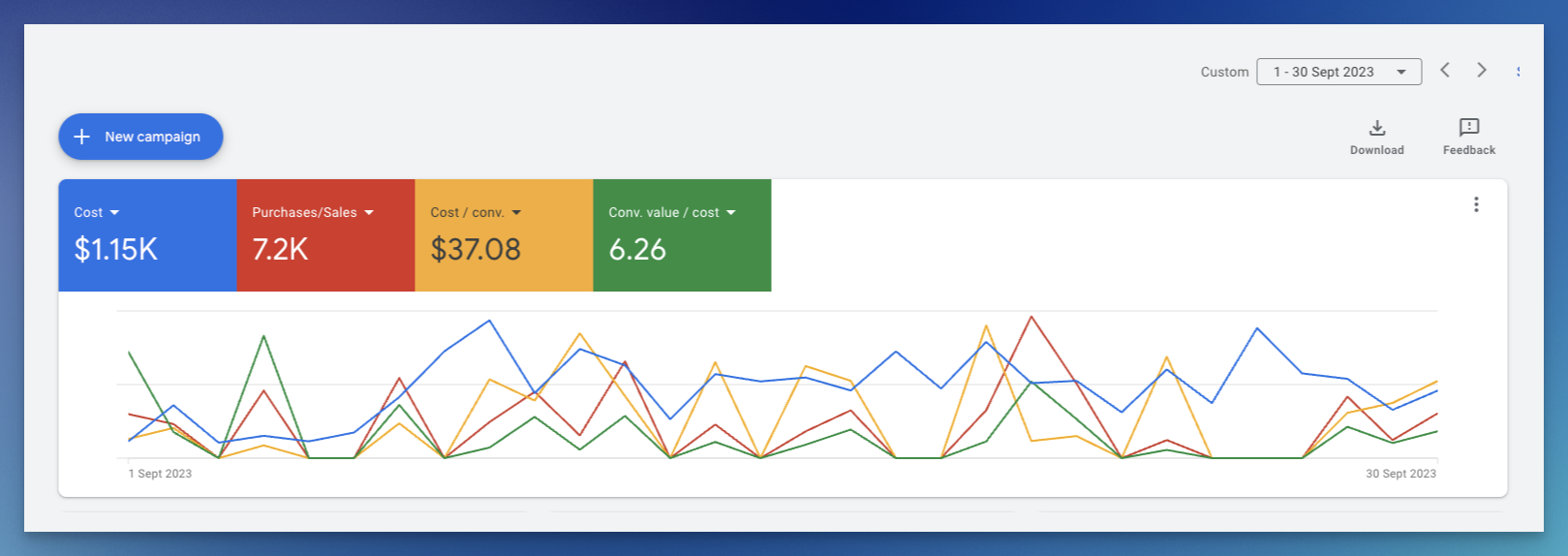The image size is (1568, 556).
Task: Go to the next date period arrow
Action: coord(1482,70)
